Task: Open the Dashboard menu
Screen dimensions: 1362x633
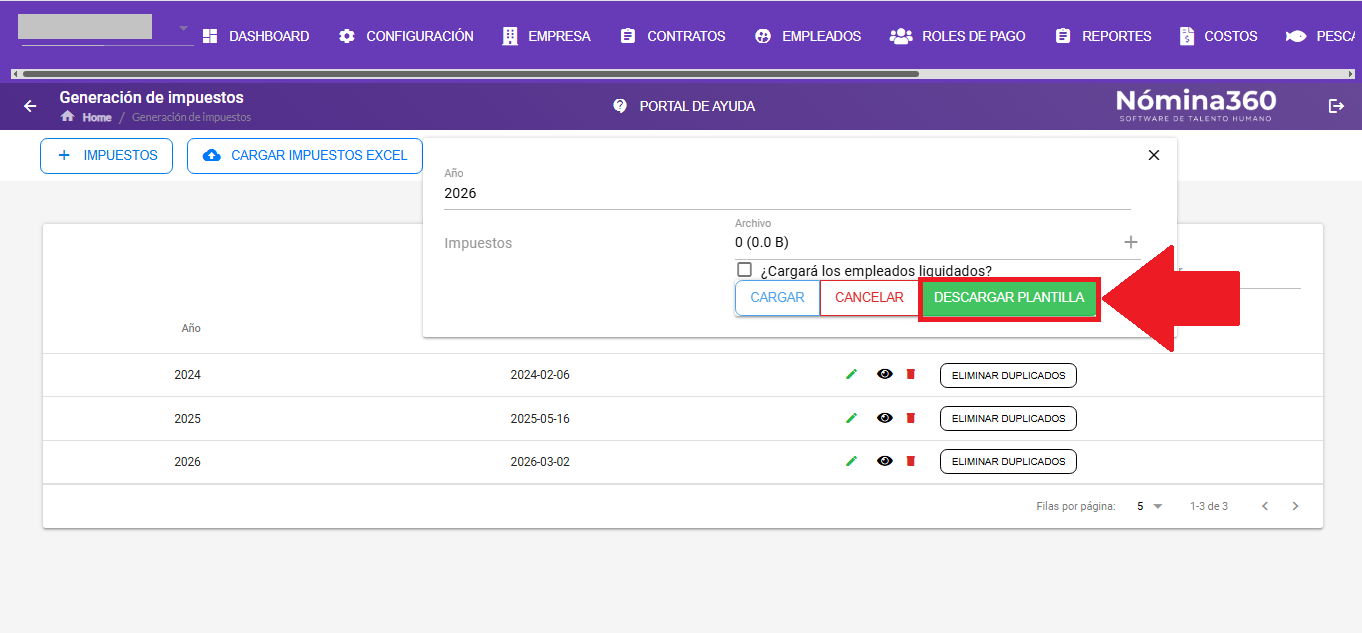Action: coord(256,36)
